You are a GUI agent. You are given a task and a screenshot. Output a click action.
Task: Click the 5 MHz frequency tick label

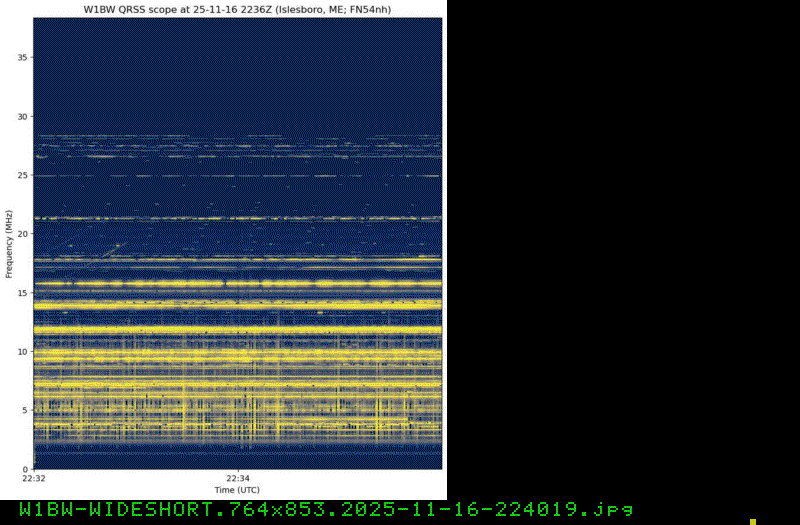24,410
